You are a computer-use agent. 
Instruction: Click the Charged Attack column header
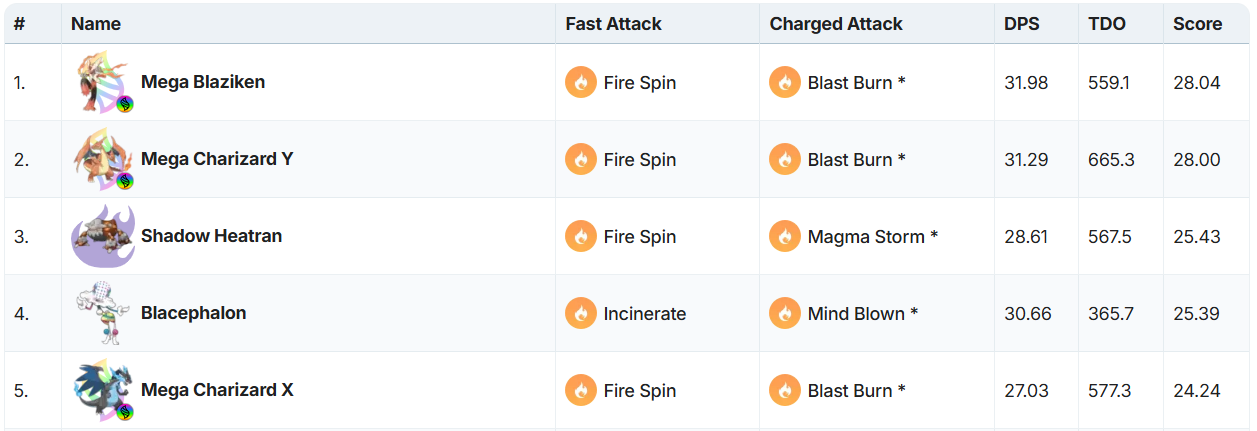pyautogui.click(x=836, y=24)
